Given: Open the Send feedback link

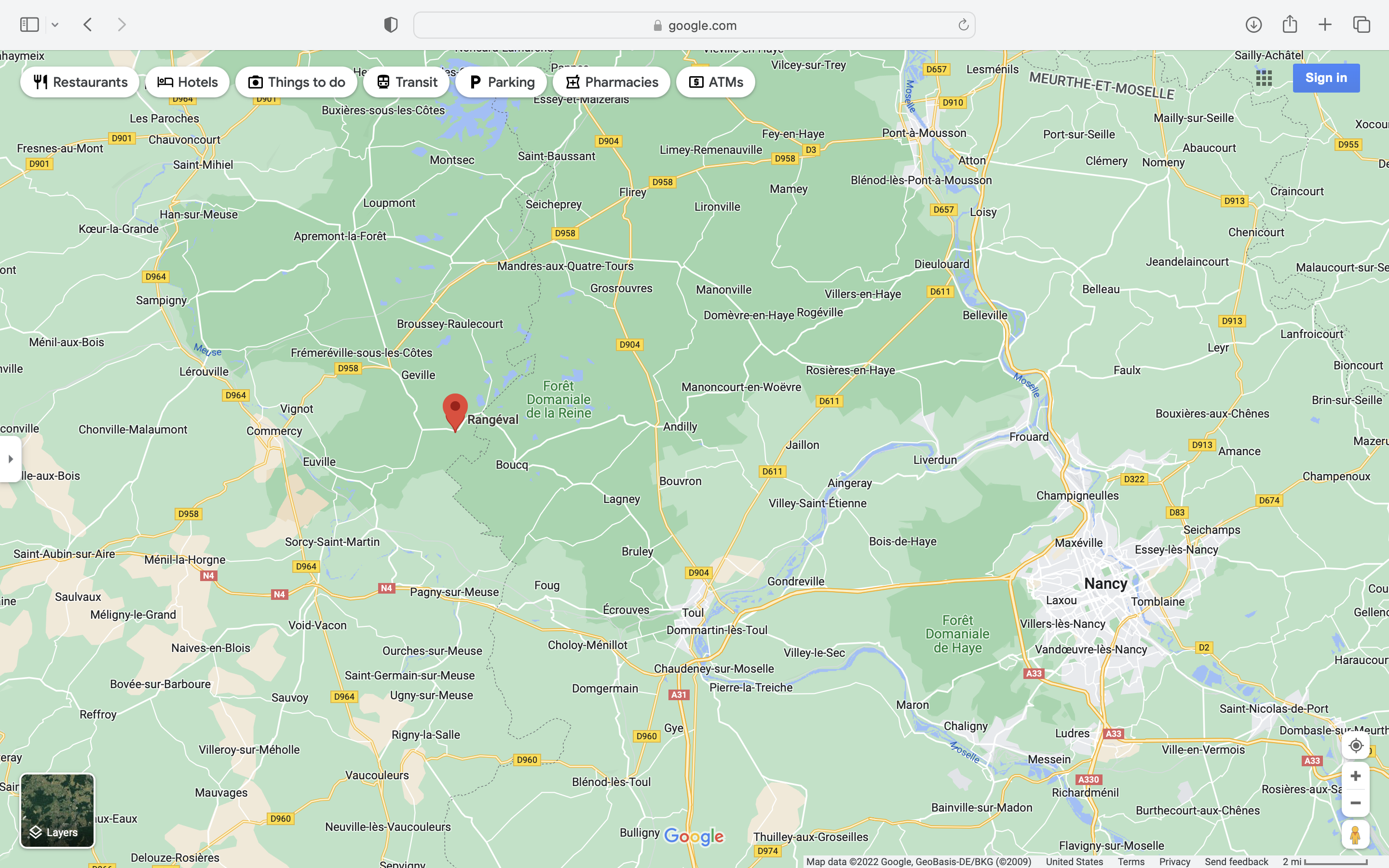Looking at the screenshot, I should (x=1236, y=862).
